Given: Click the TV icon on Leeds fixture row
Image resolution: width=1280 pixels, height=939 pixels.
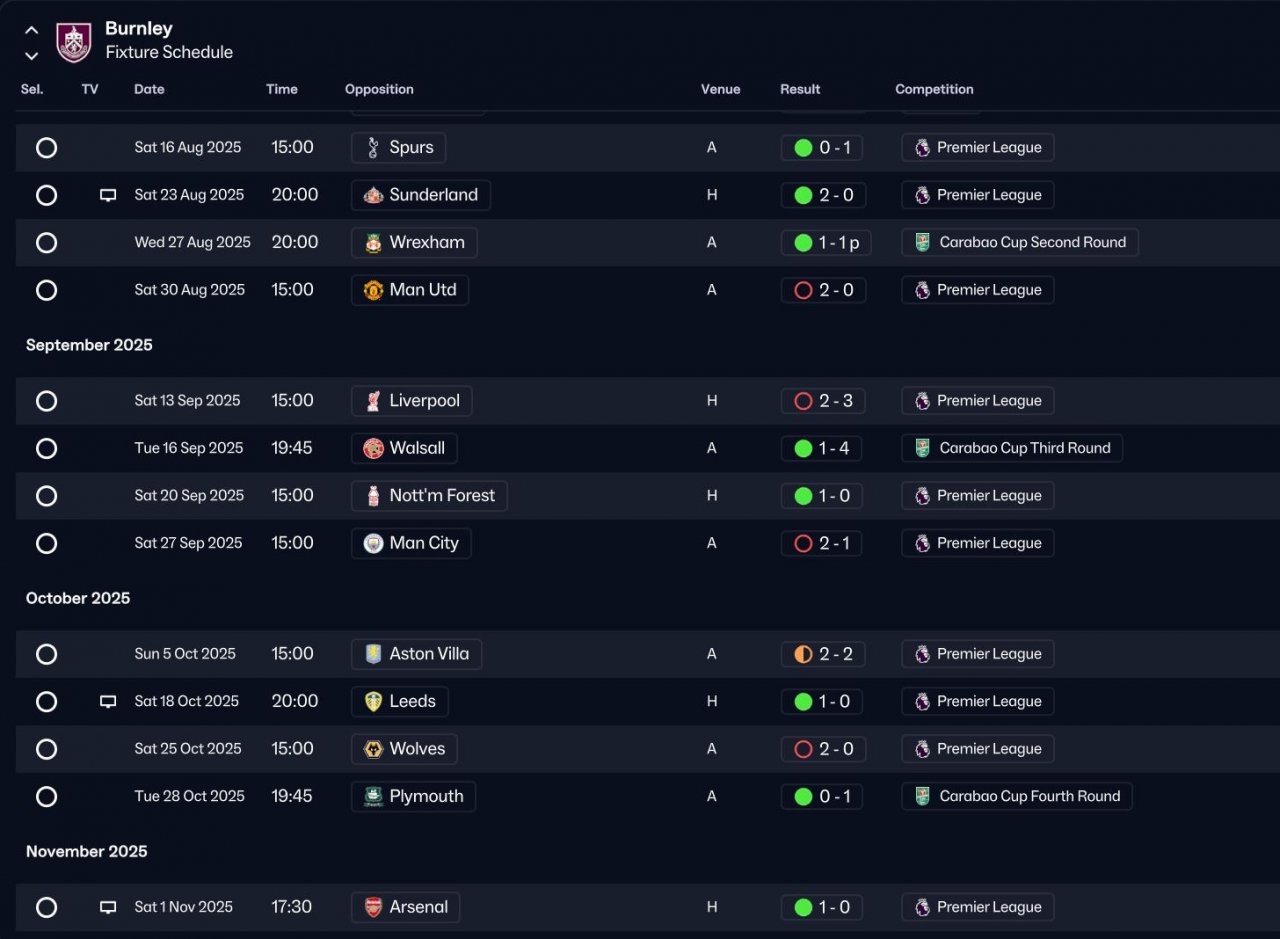Looking at the screenshot, I should coord(108,702).
